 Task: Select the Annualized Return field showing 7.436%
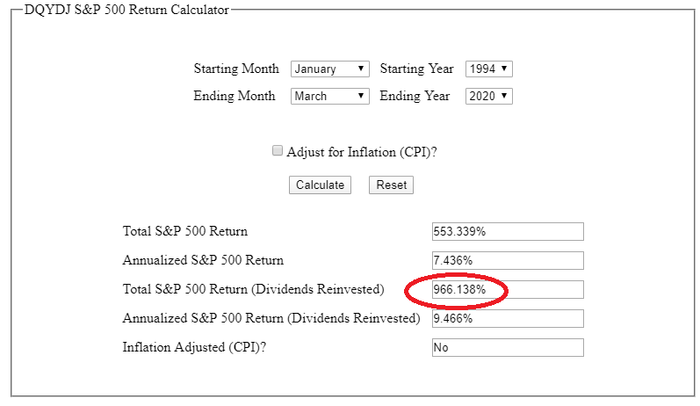[507, 260]
